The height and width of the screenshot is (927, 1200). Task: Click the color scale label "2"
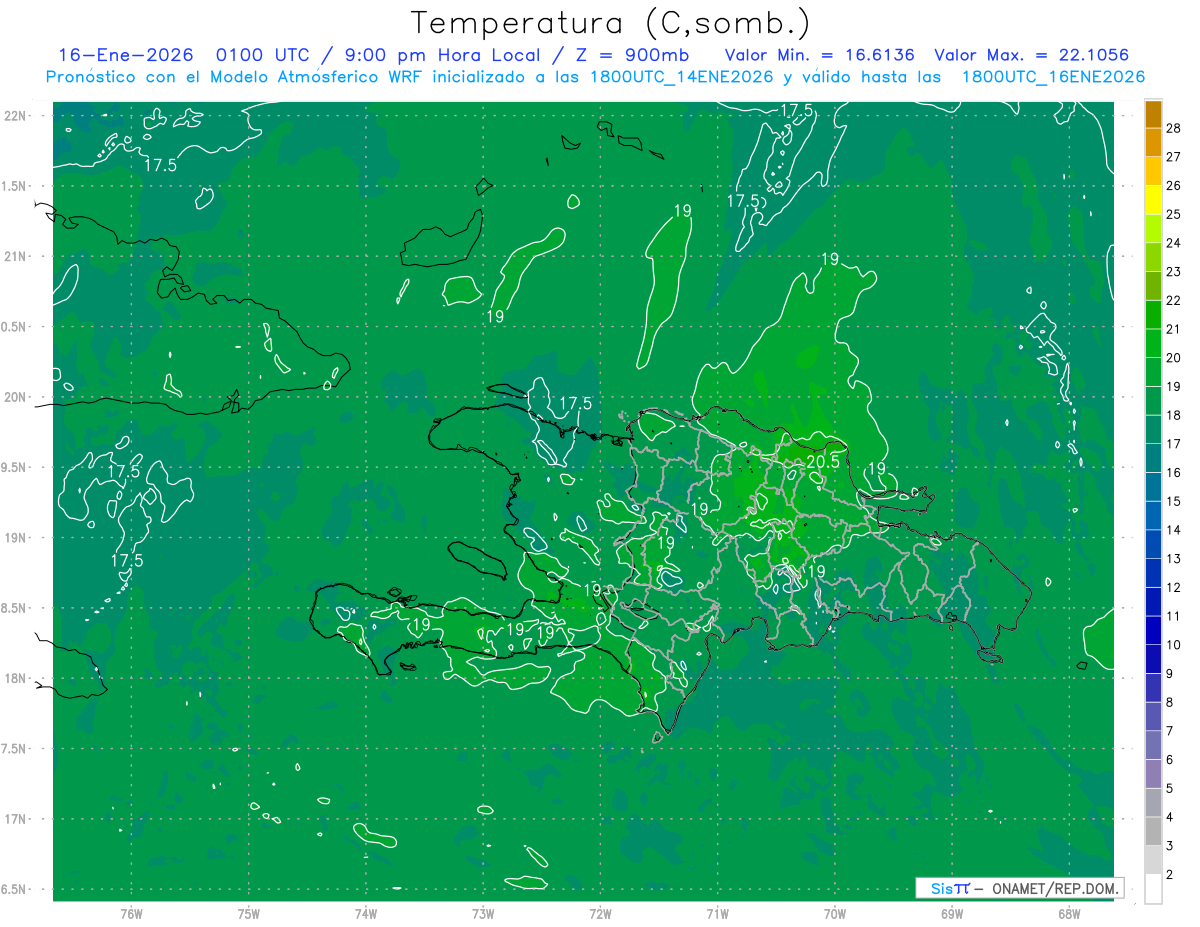pos(1170,875)
